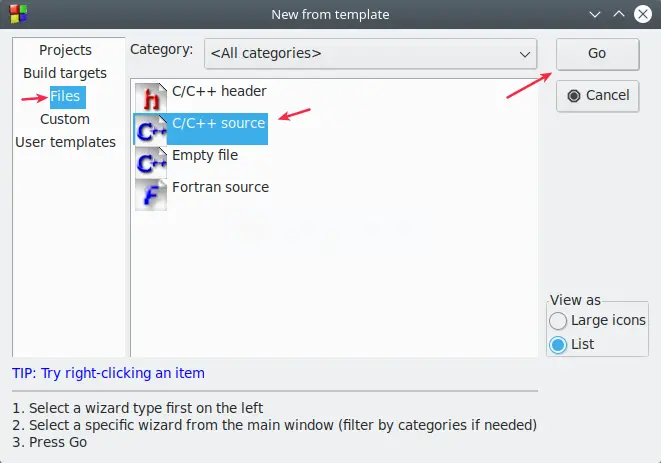
Task: Click the C/C++ source file icon
Action: coord(150,129)
